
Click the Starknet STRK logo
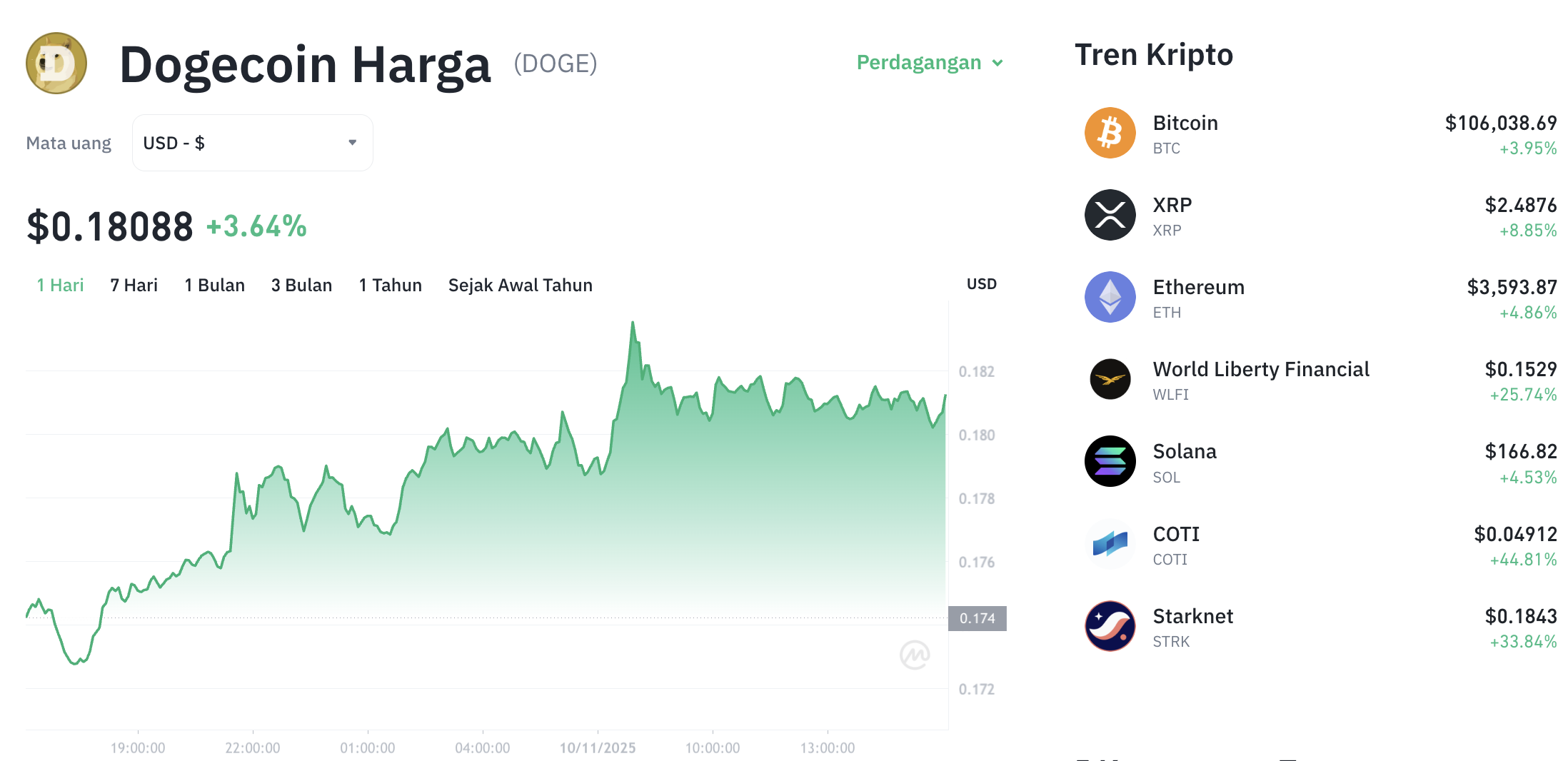tap(1110, 626)
